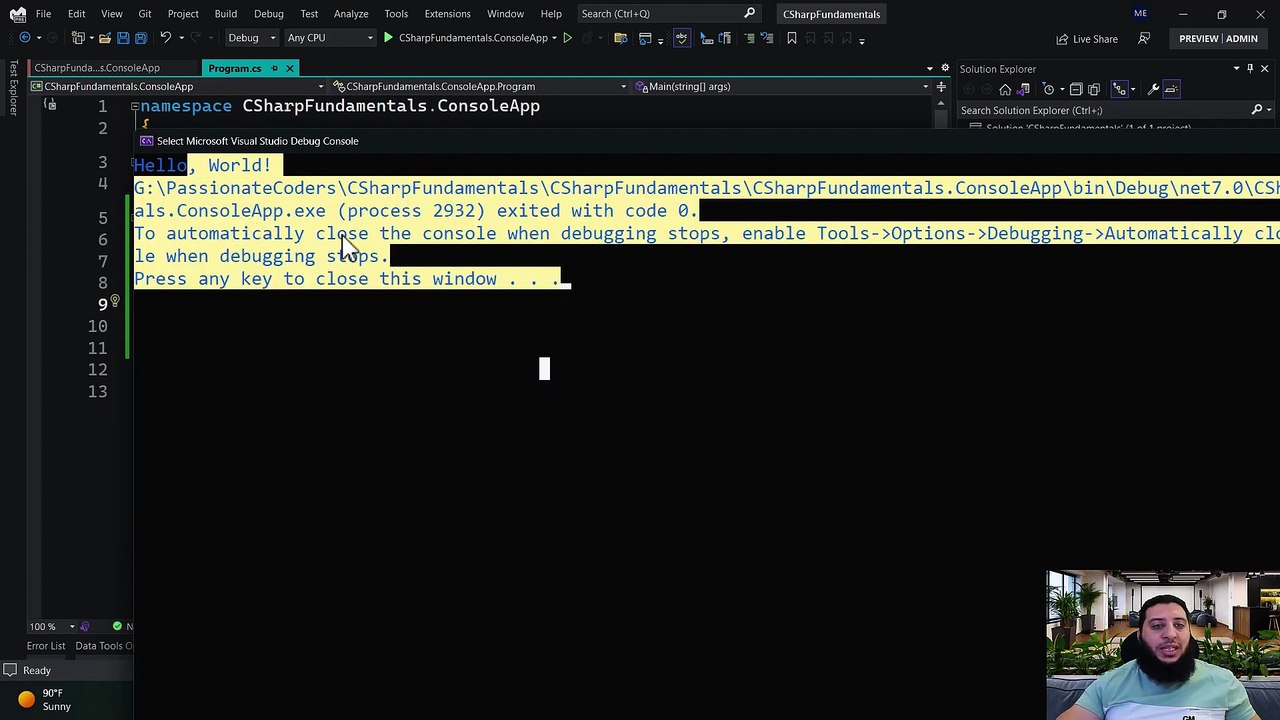Click the Pending Changes Filter clock icon

(1049, 89)
